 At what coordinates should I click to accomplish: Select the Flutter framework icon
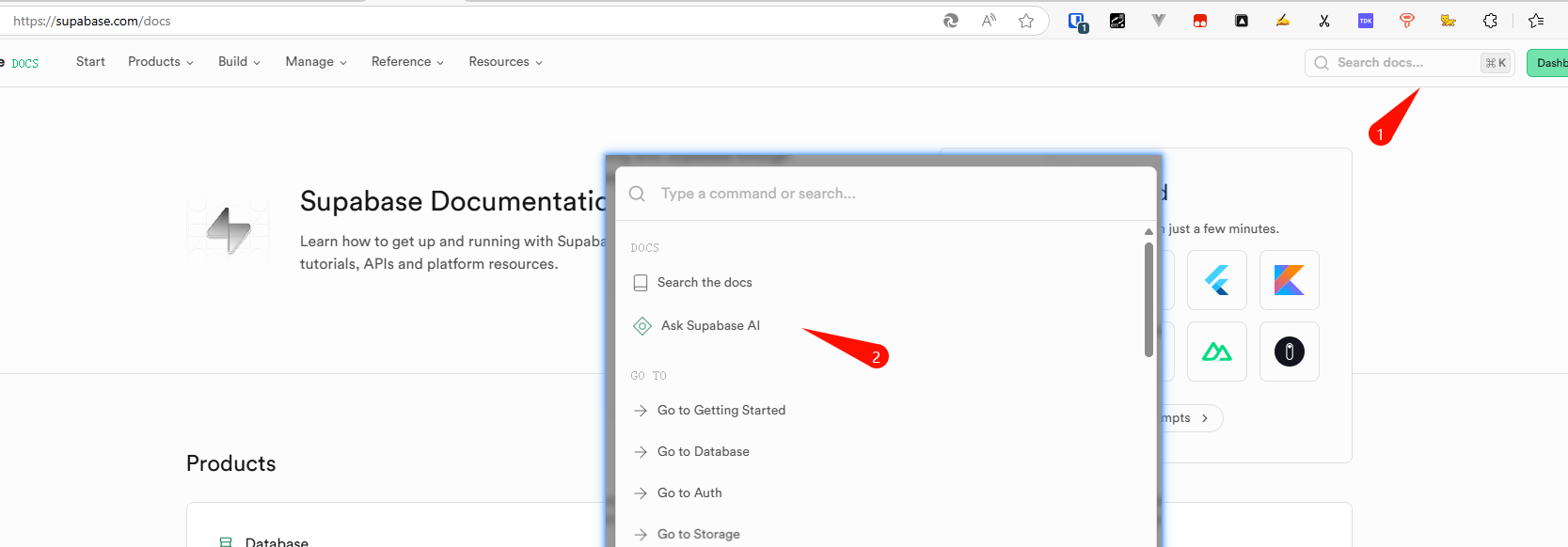(1217, 280)
